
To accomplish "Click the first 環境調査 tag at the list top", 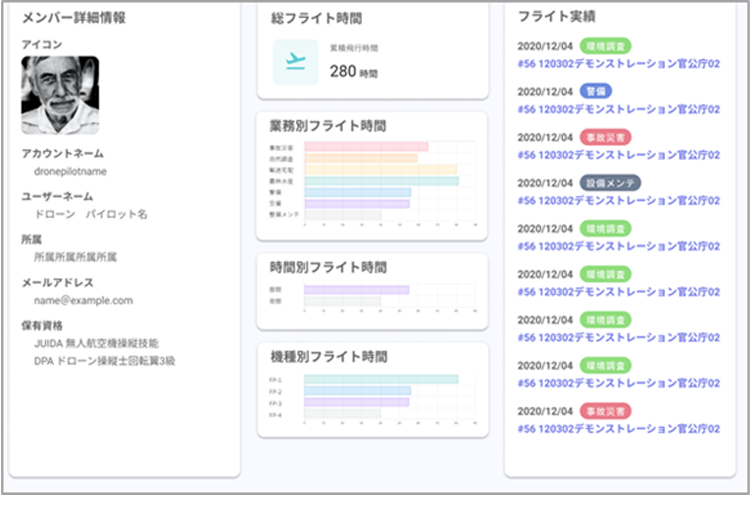I will point(606,46).
